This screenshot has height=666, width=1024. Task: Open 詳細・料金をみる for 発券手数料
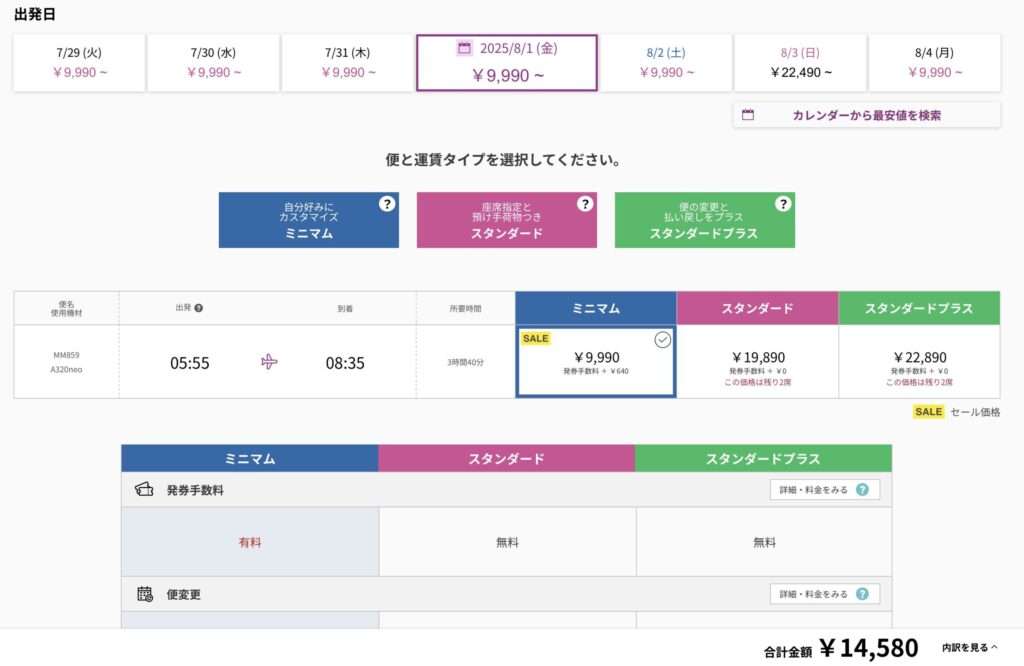click(x=825, y=490)
